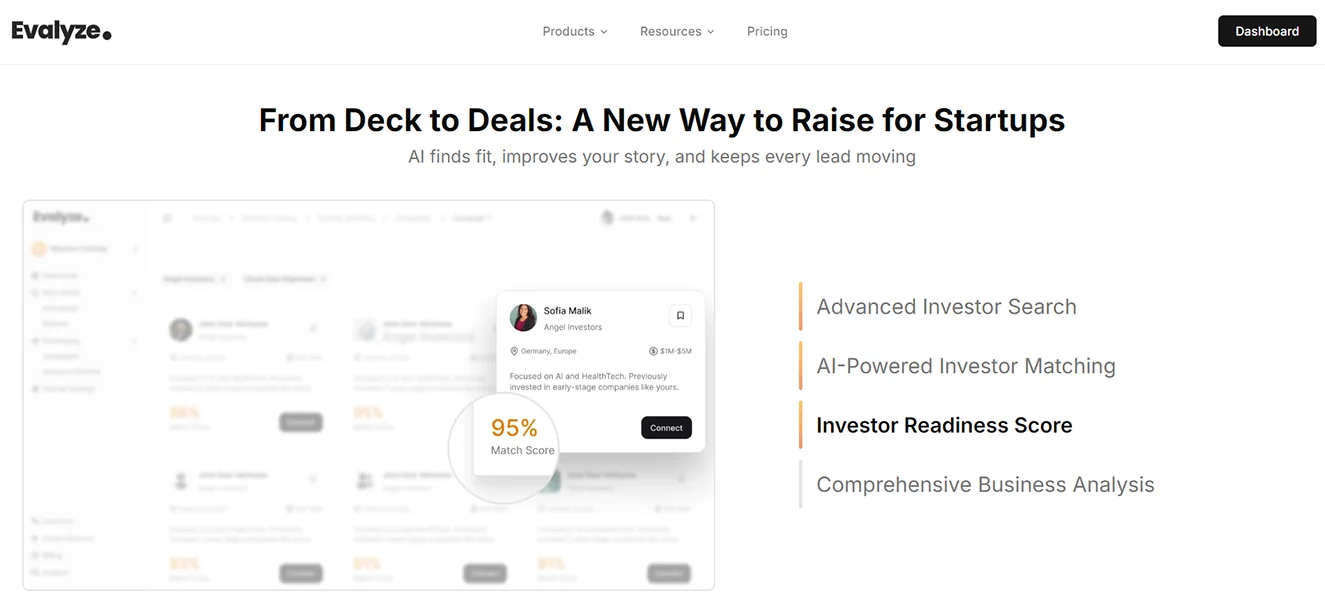Viewport: 1325px width, 600px height.
Task: Select the Comprehensive Business Analysis feature
Action: (985, 484)
